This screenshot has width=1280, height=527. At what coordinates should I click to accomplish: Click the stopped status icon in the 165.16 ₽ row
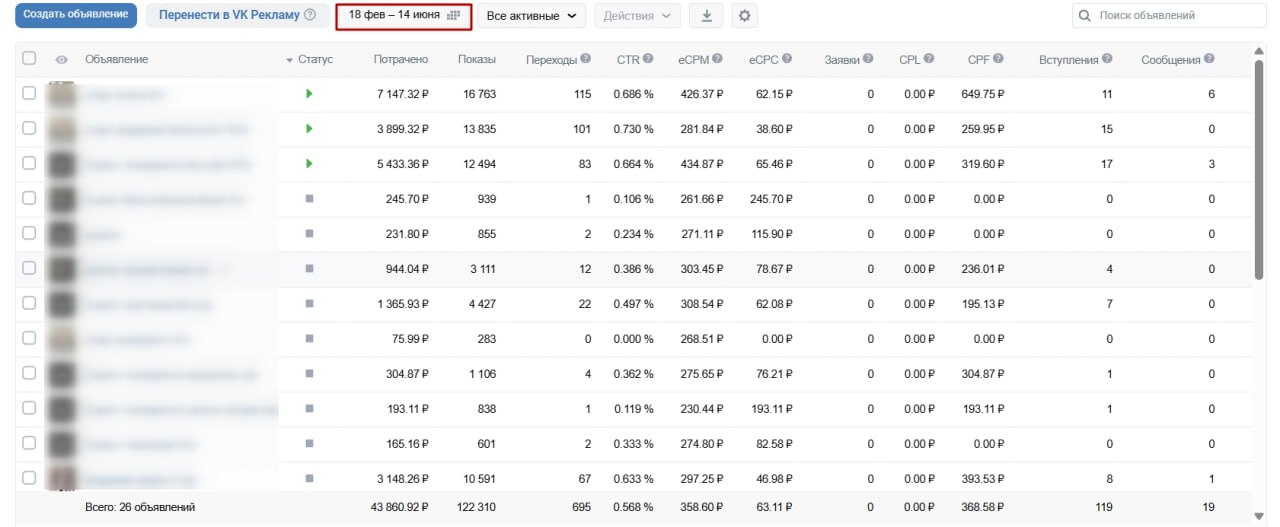[x=309, y=443]
